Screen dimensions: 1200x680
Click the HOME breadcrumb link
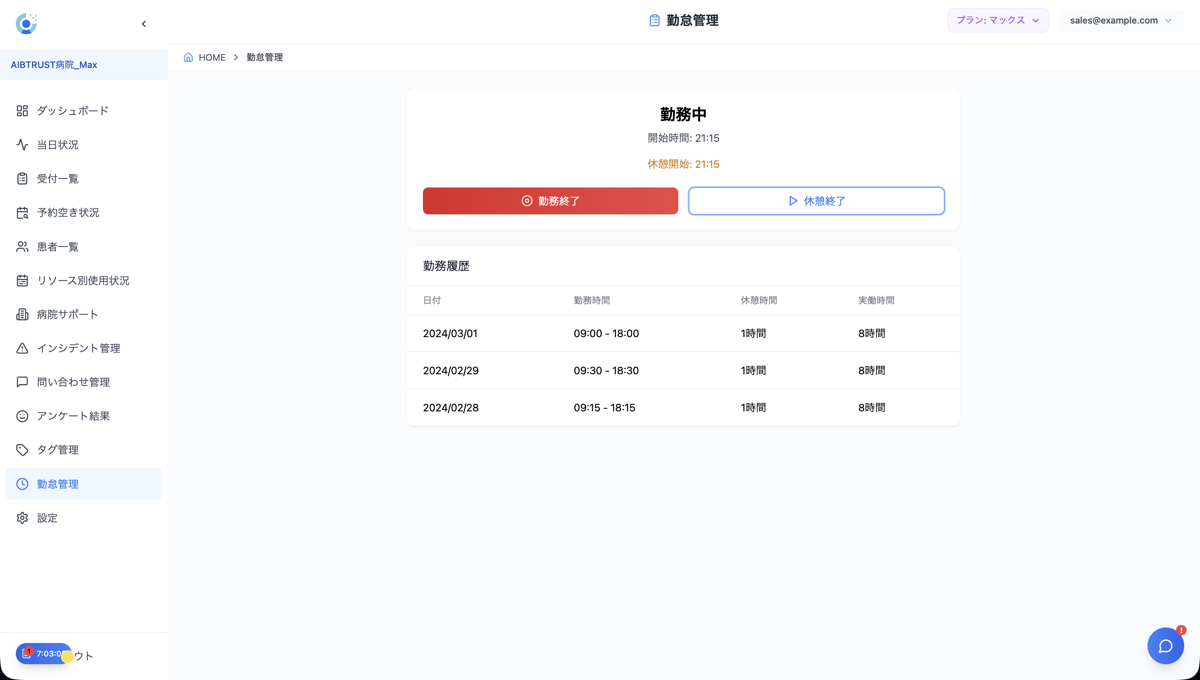[x=212, y=58]
